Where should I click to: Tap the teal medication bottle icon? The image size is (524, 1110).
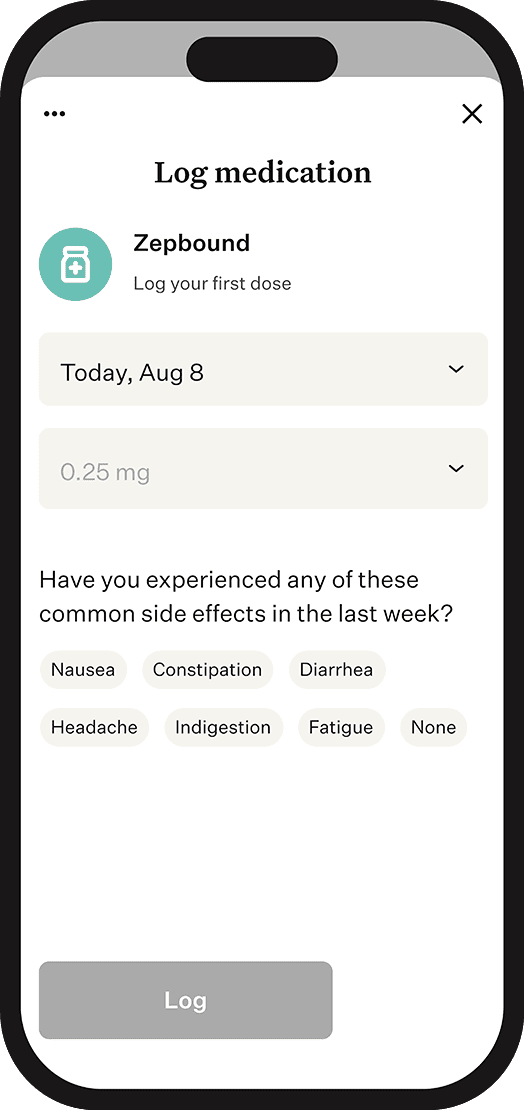75,265
